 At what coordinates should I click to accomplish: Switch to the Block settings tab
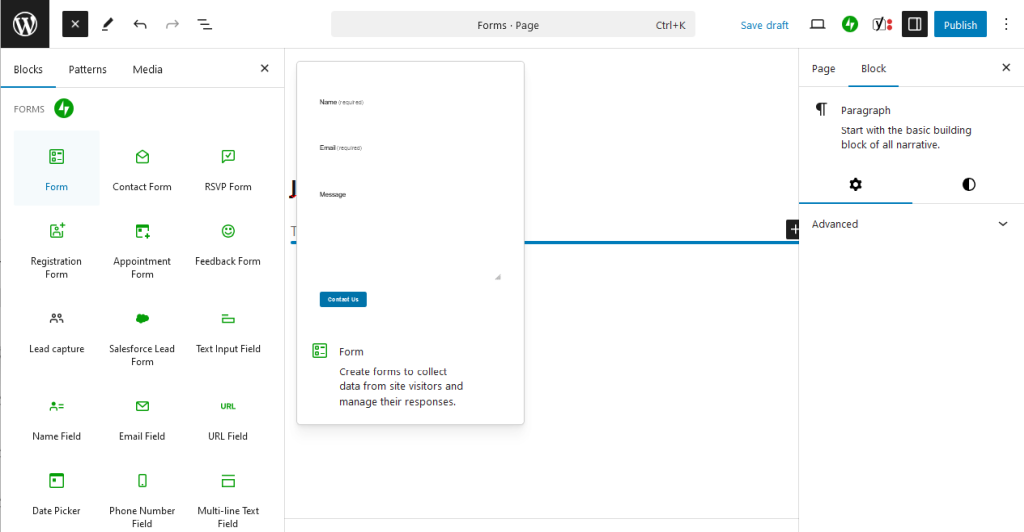873,69
